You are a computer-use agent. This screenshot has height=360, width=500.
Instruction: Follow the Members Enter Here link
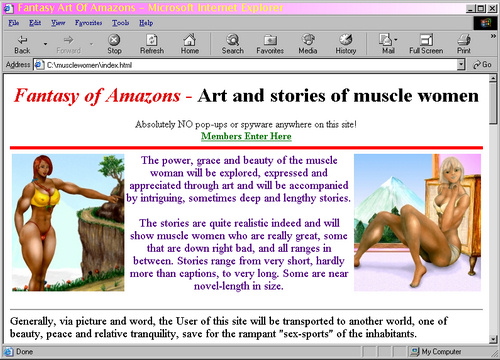pos(246,136)
